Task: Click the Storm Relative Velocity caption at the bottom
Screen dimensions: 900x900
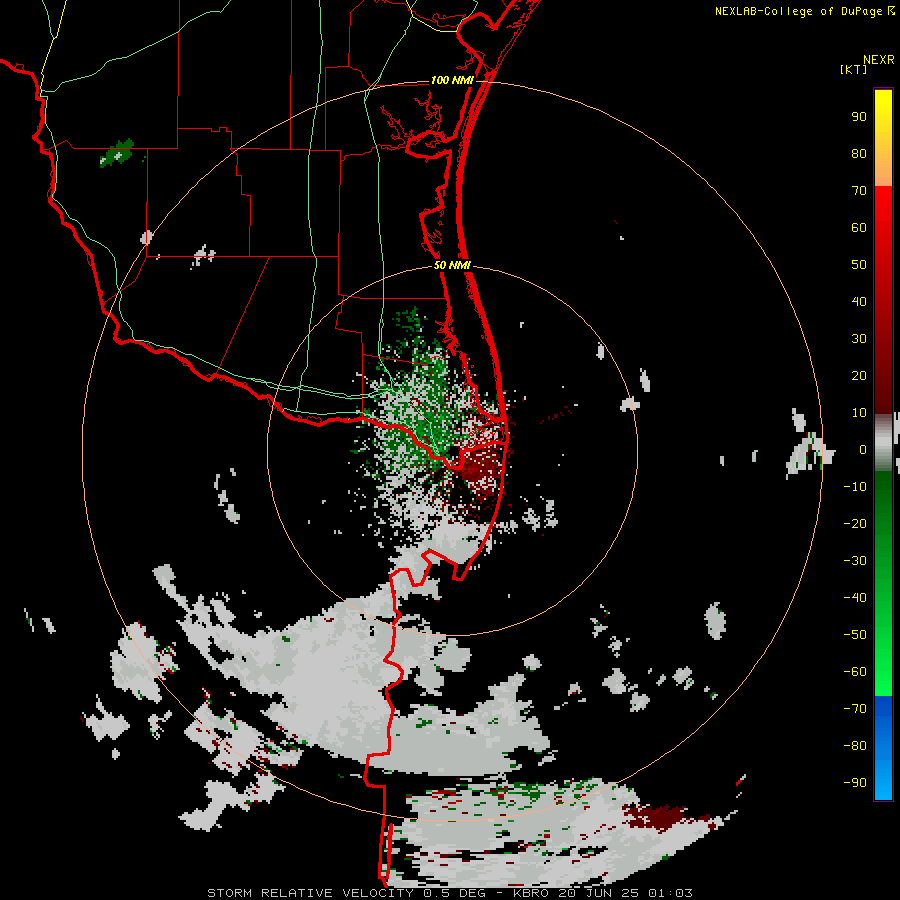Action: pos(449,893)
